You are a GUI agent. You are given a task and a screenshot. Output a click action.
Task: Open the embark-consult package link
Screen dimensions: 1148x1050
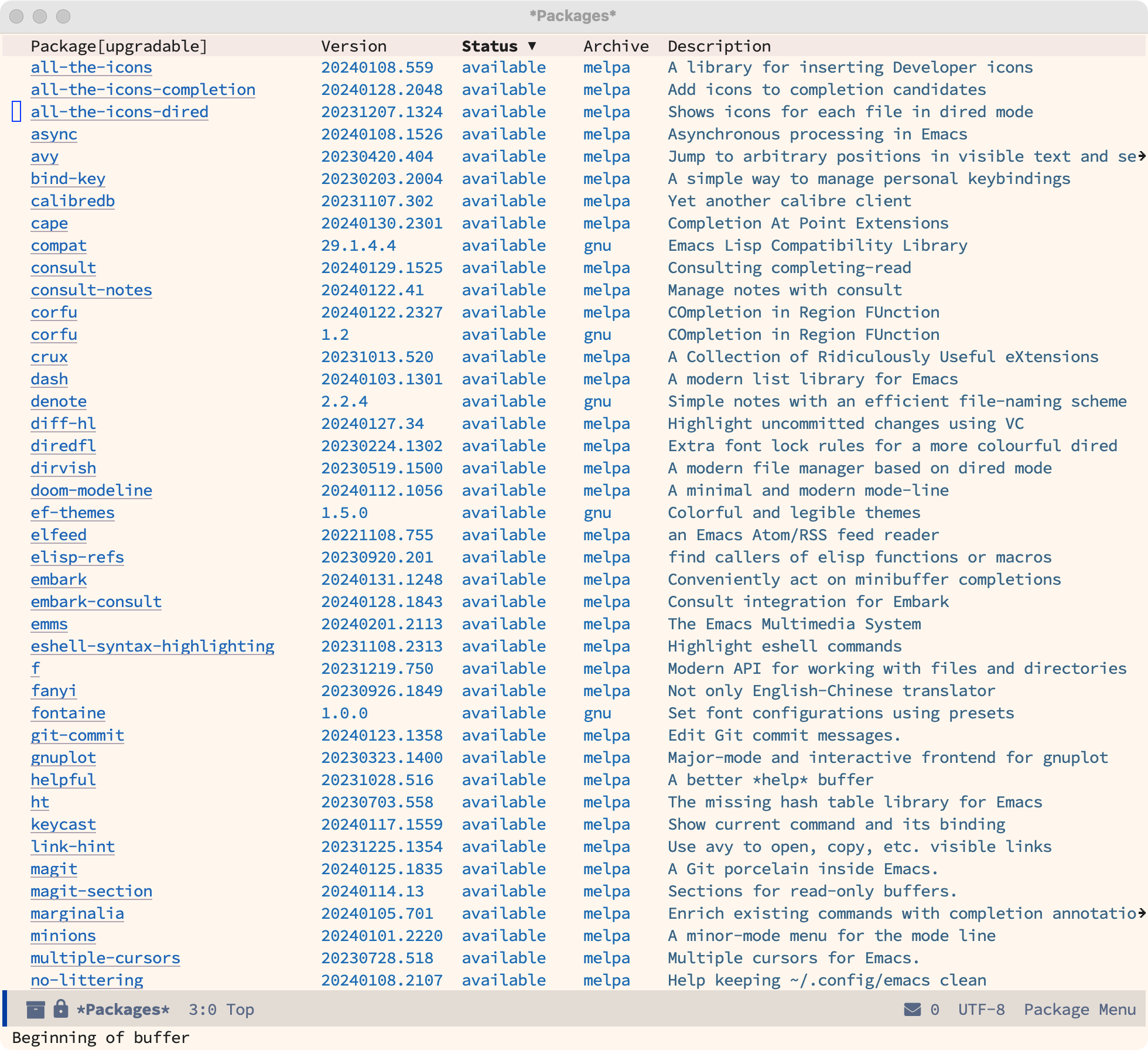[x=96, y=602]
